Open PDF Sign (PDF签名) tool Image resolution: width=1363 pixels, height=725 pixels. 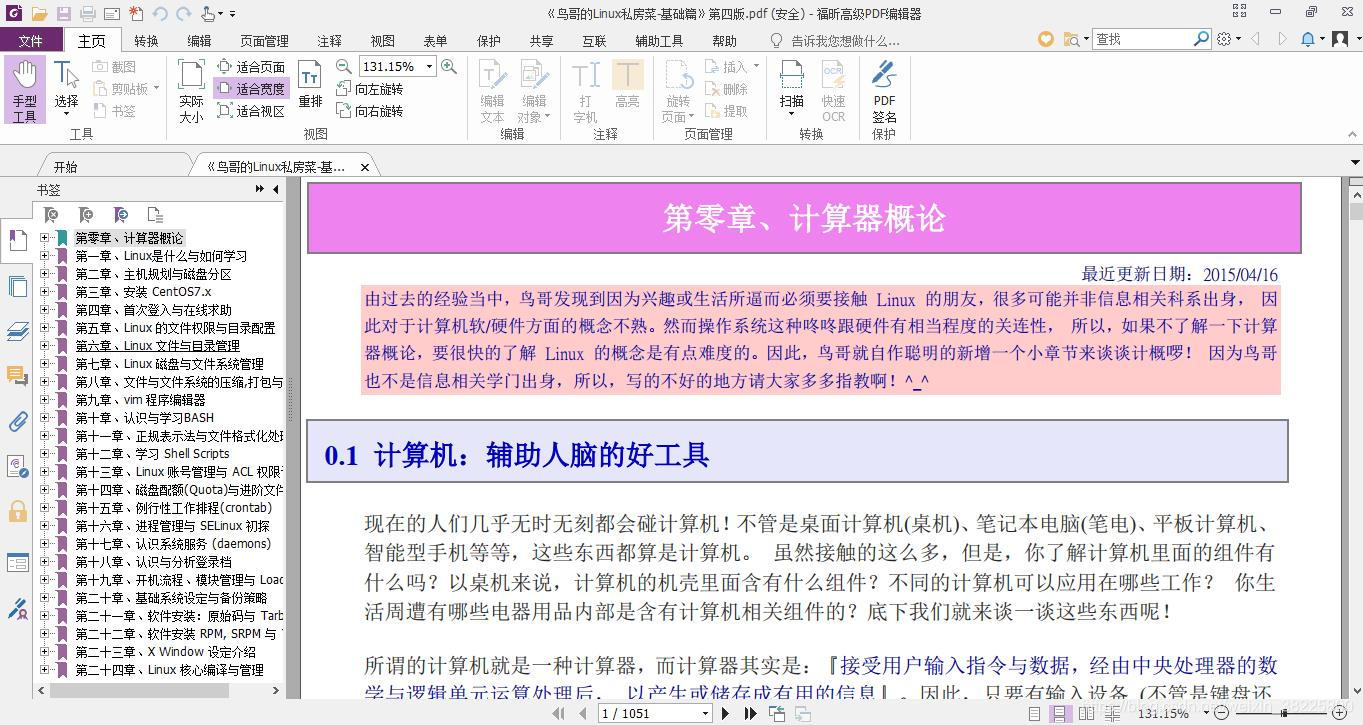[x=884, y=90]
